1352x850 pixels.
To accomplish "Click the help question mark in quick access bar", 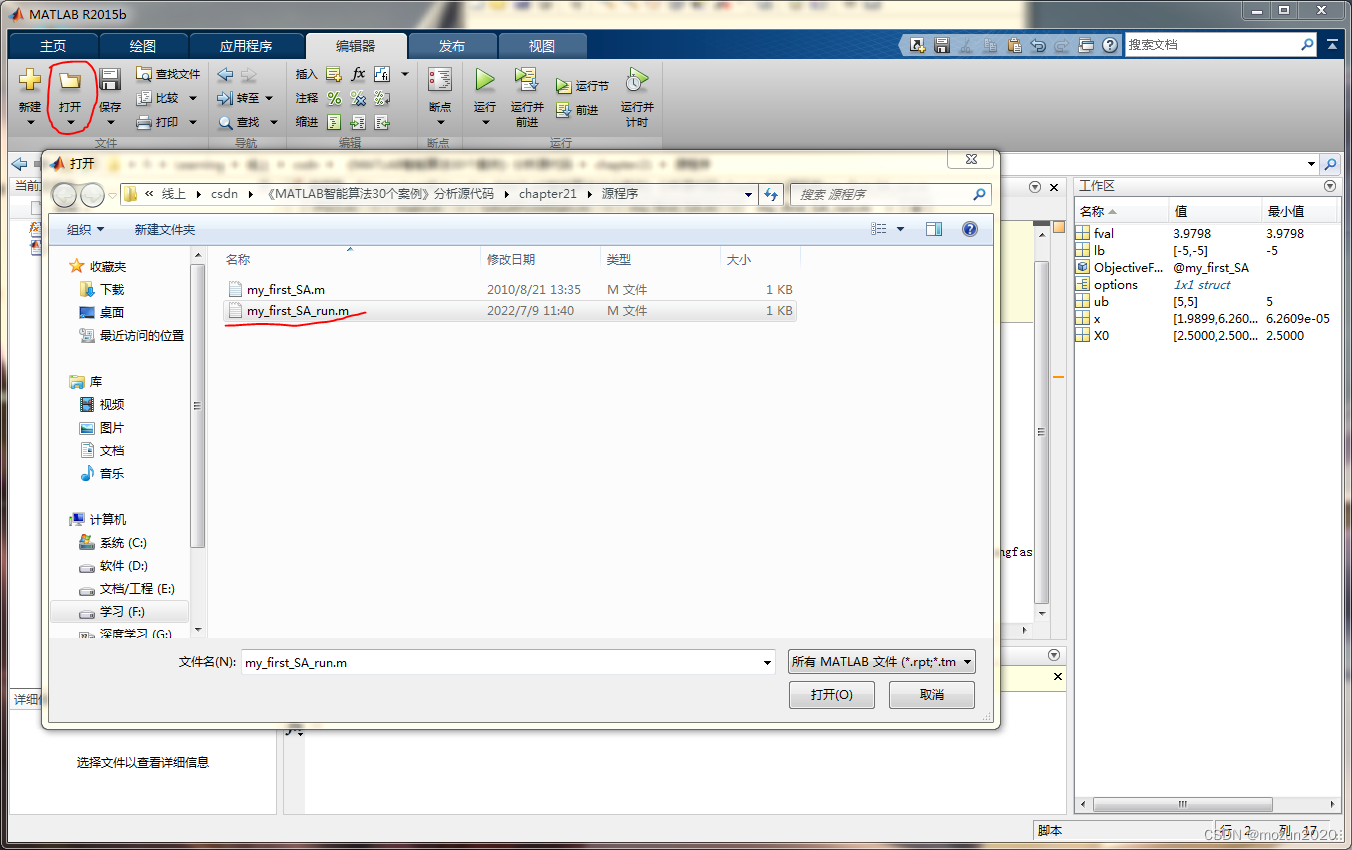I will click(x=1110, y=45).
